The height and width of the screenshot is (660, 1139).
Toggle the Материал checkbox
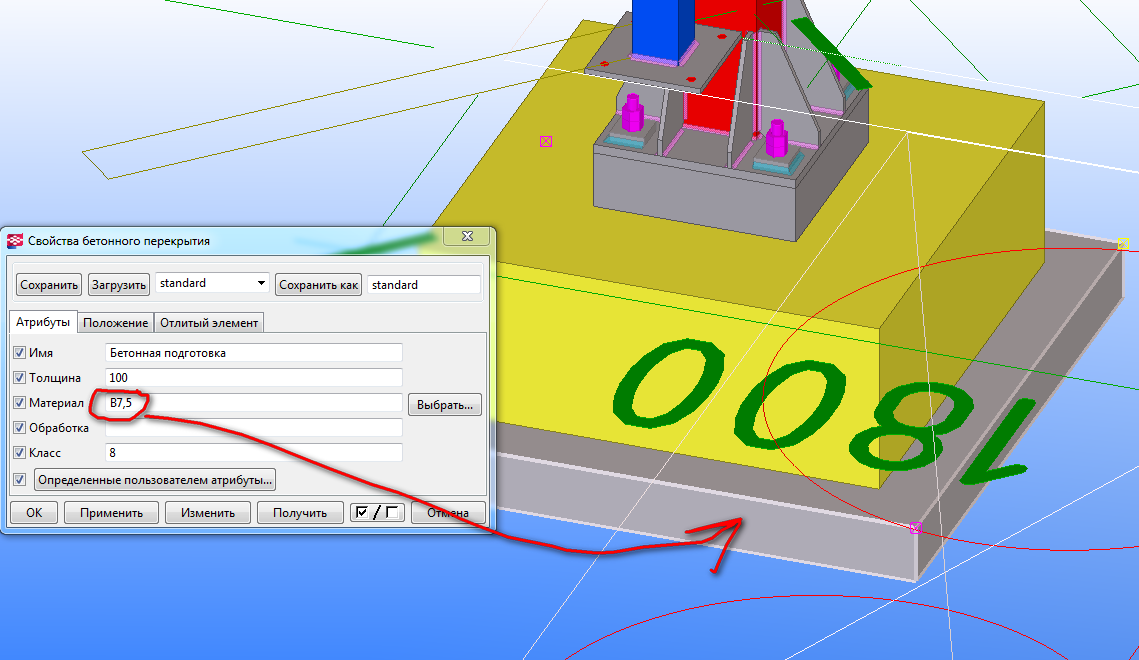point(19,403)
